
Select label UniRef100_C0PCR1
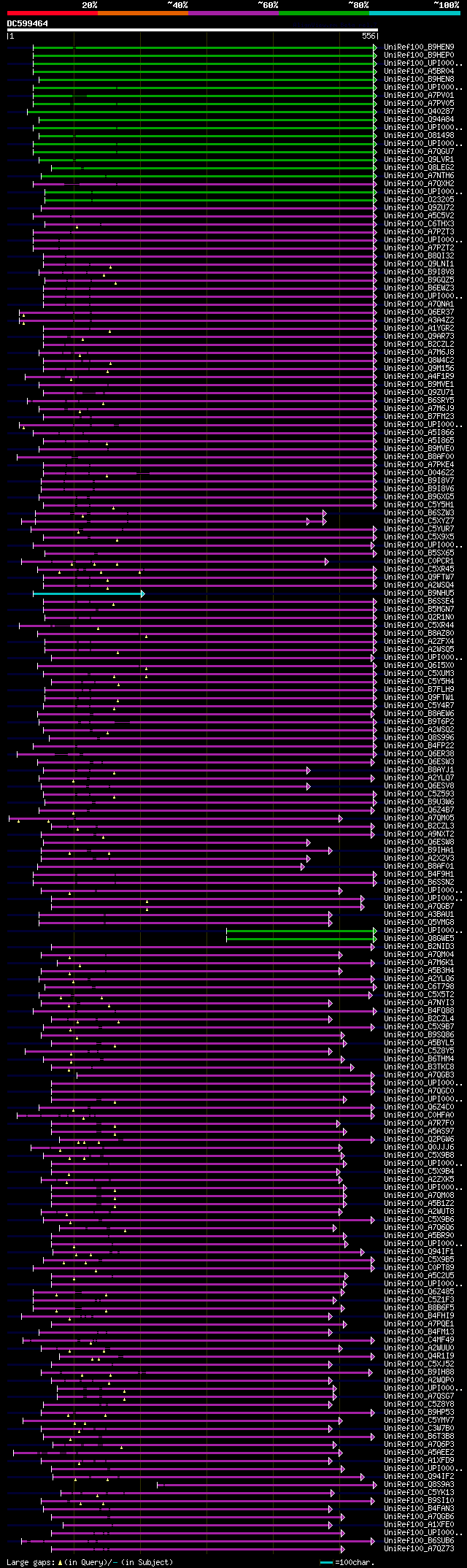point(419,561)
